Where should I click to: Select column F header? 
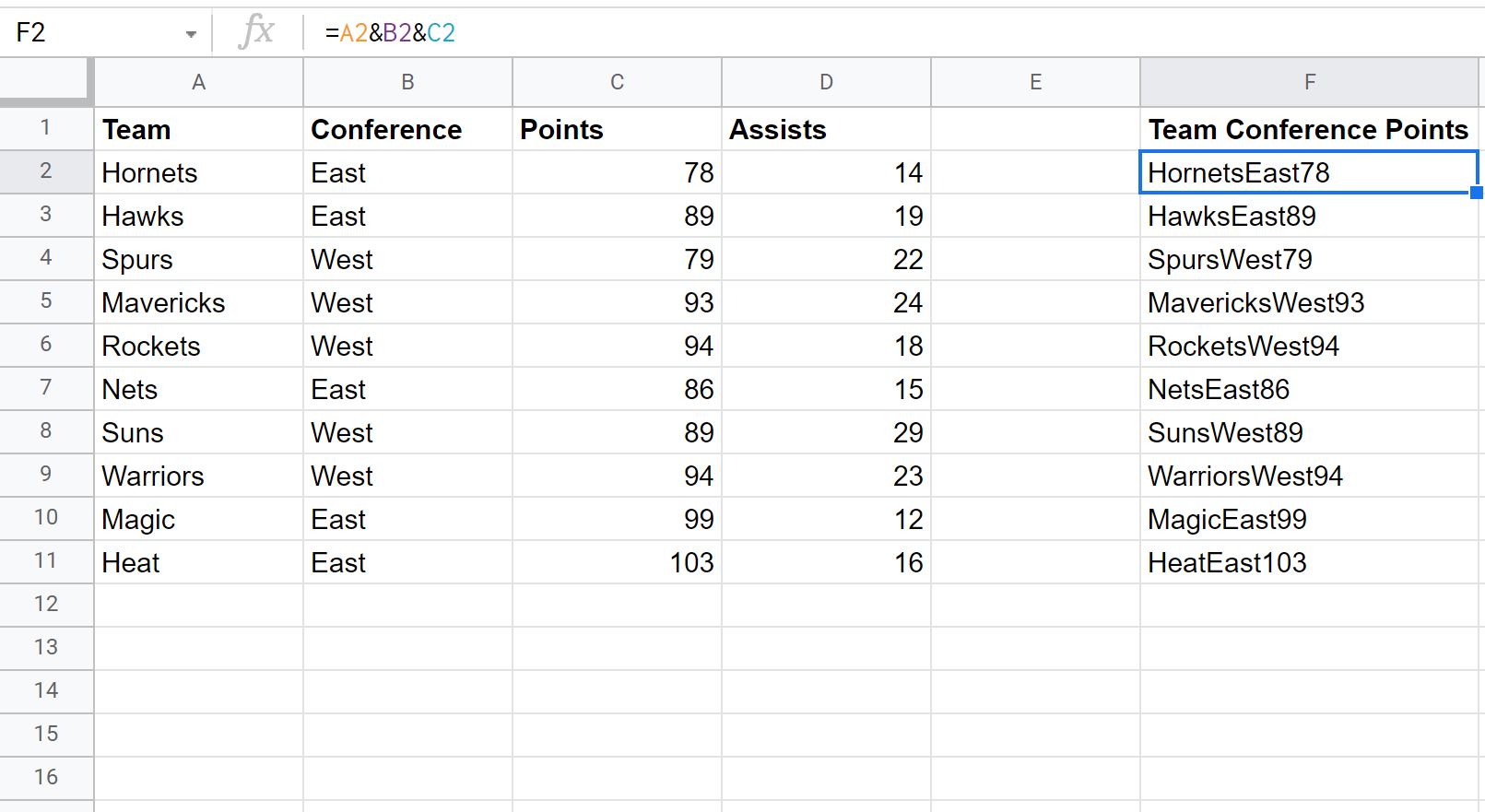(x=1309, y=82)
